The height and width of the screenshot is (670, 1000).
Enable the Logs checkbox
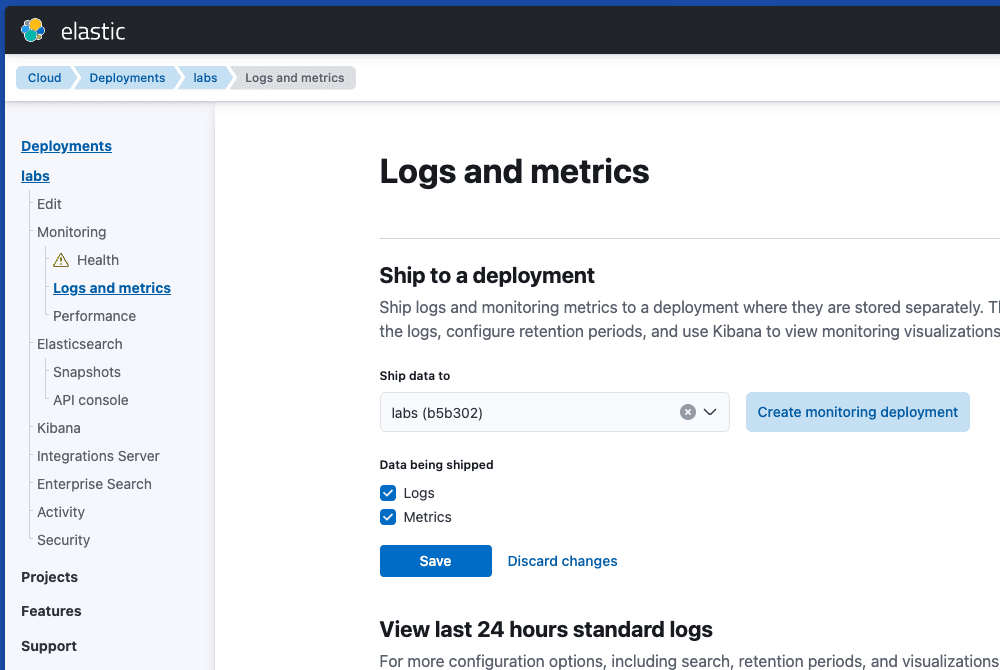[x=387, y=493]
